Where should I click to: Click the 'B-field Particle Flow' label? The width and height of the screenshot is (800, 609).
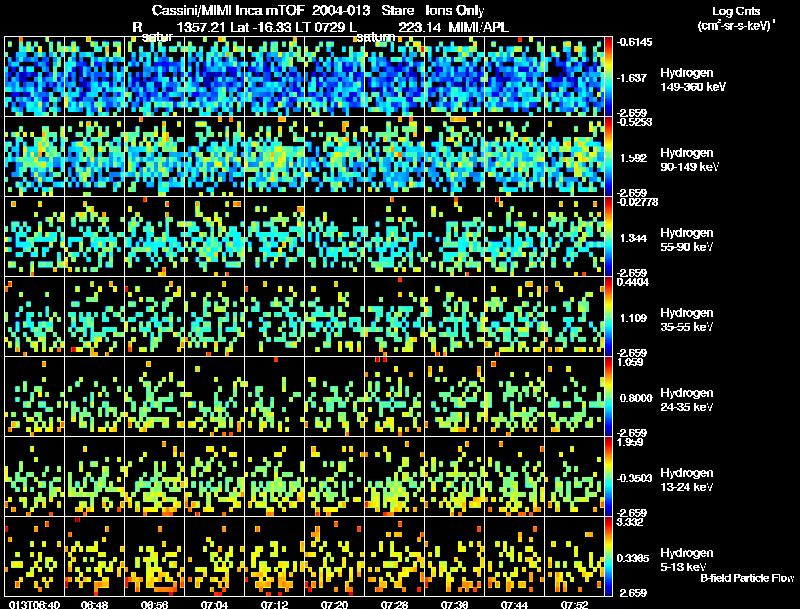(x=747, y=578)
